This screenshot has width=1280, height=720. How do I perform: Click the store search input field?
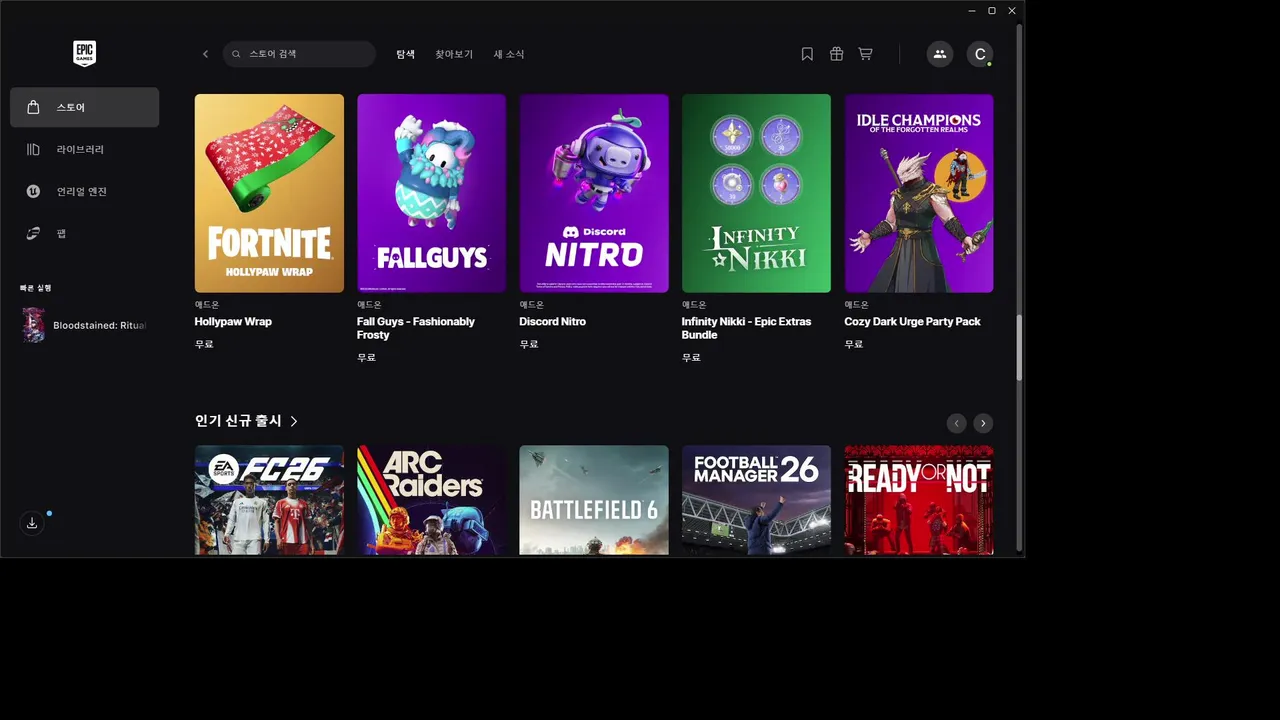click(299, 54)
